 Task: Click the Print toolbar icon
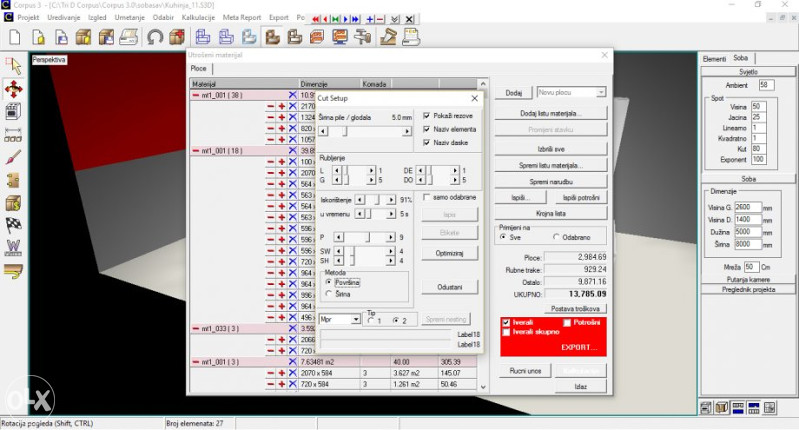[129, 37]
